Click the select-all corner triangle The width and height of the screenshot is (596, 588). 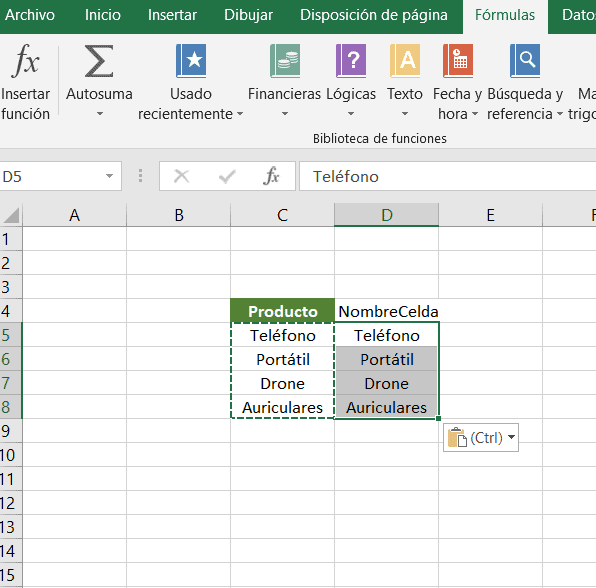coord(11,215)
